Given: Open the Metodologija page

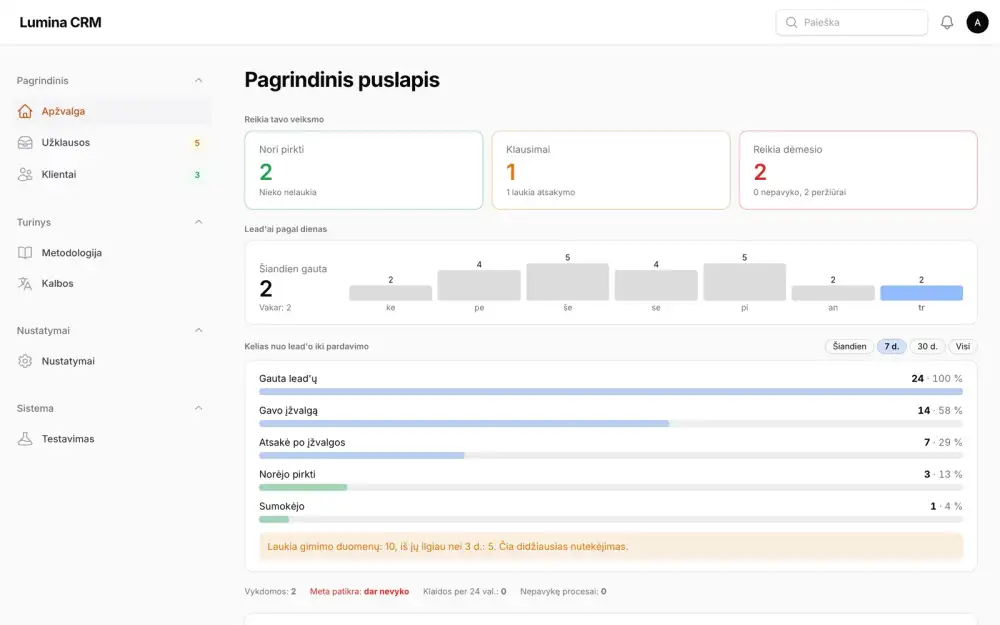Looking at the screenshot, I should [x=112, y=253].
